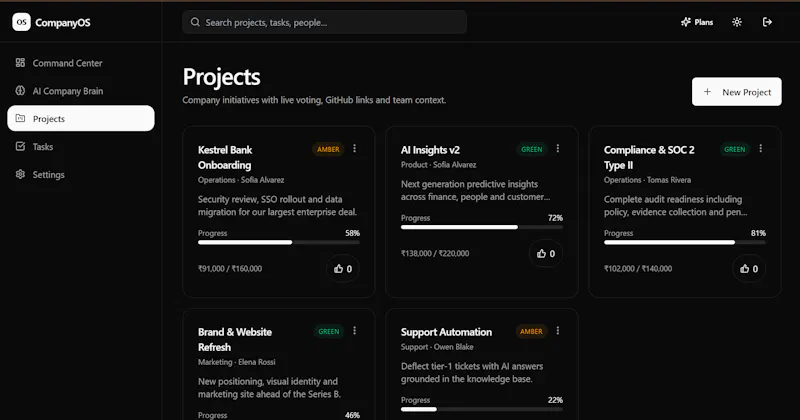
Task: Click the New Project label
Action: click(x=746, y=92)
